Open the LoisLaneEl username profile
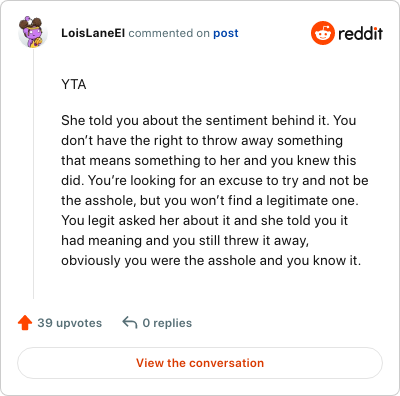 pyautogui.click(x=93, y=33)
